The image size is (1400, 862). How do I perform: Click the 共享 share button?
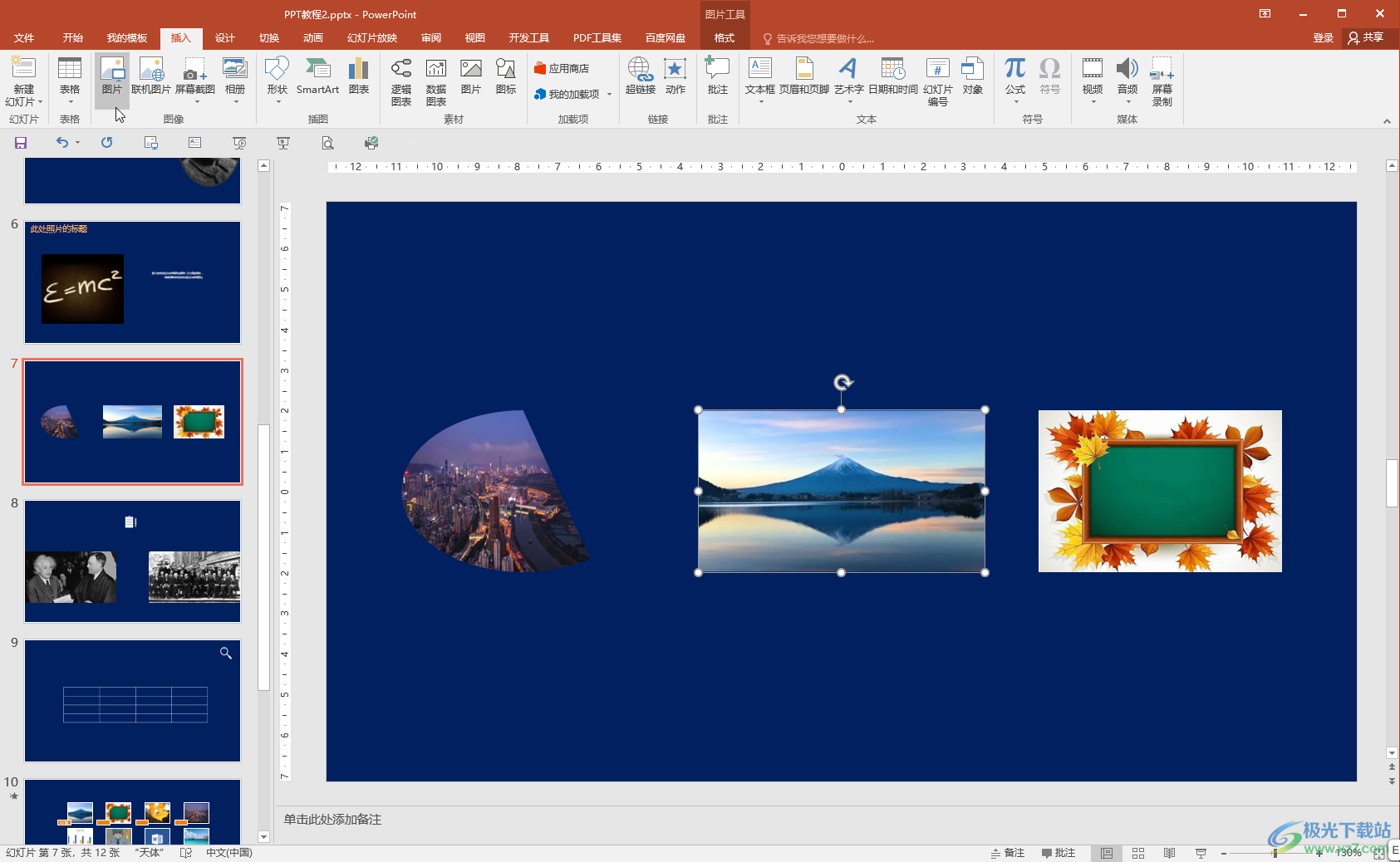point(1366,38)
